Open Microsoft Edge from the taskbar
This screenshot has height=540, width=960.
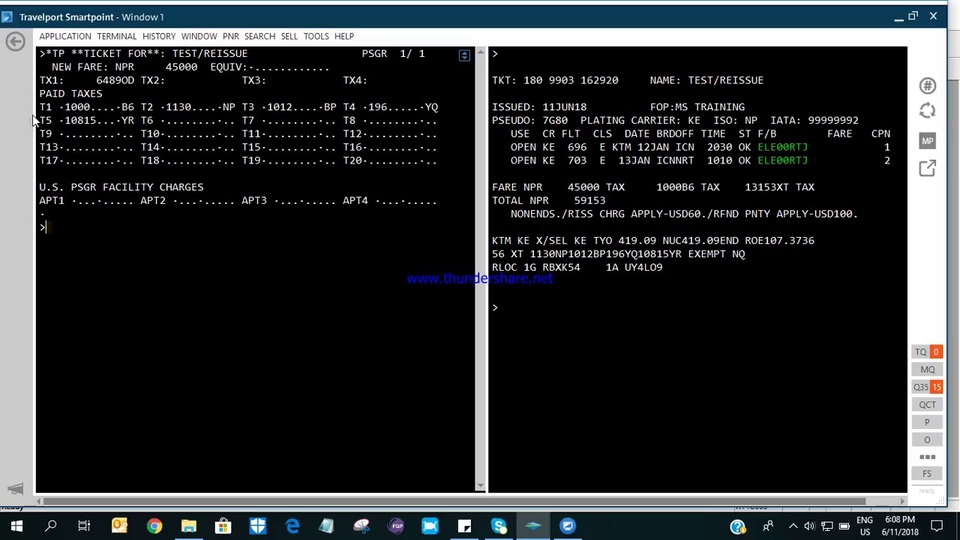pos(293,526)
